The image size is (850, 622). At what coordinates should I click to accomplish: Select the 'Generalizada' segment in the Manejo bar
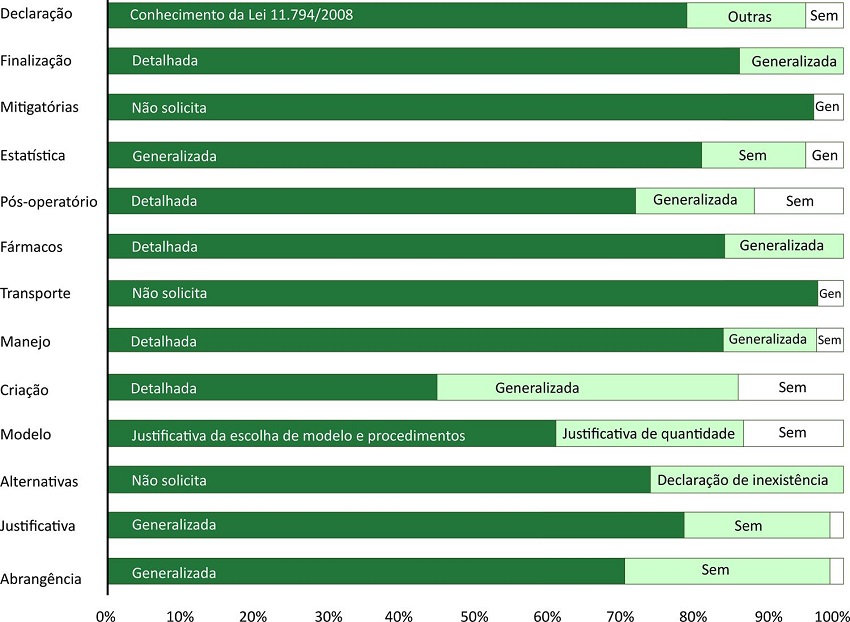769,340
